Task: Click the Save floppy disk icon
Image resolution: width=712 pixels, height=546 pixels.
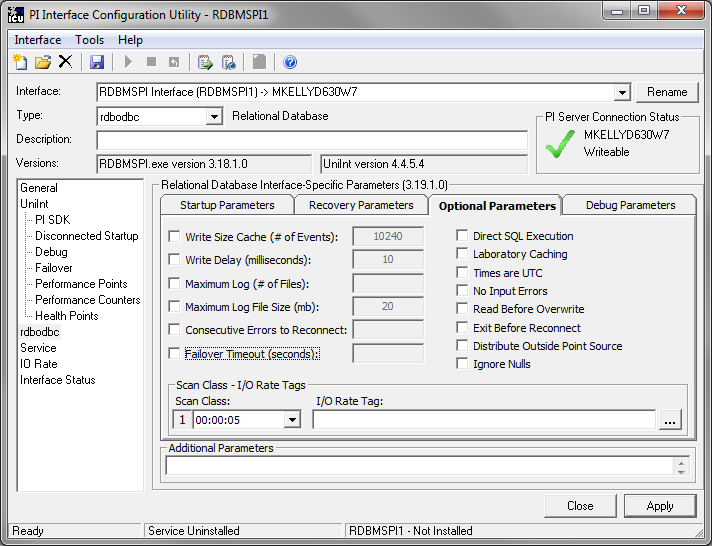Action: tap(97, 62)
